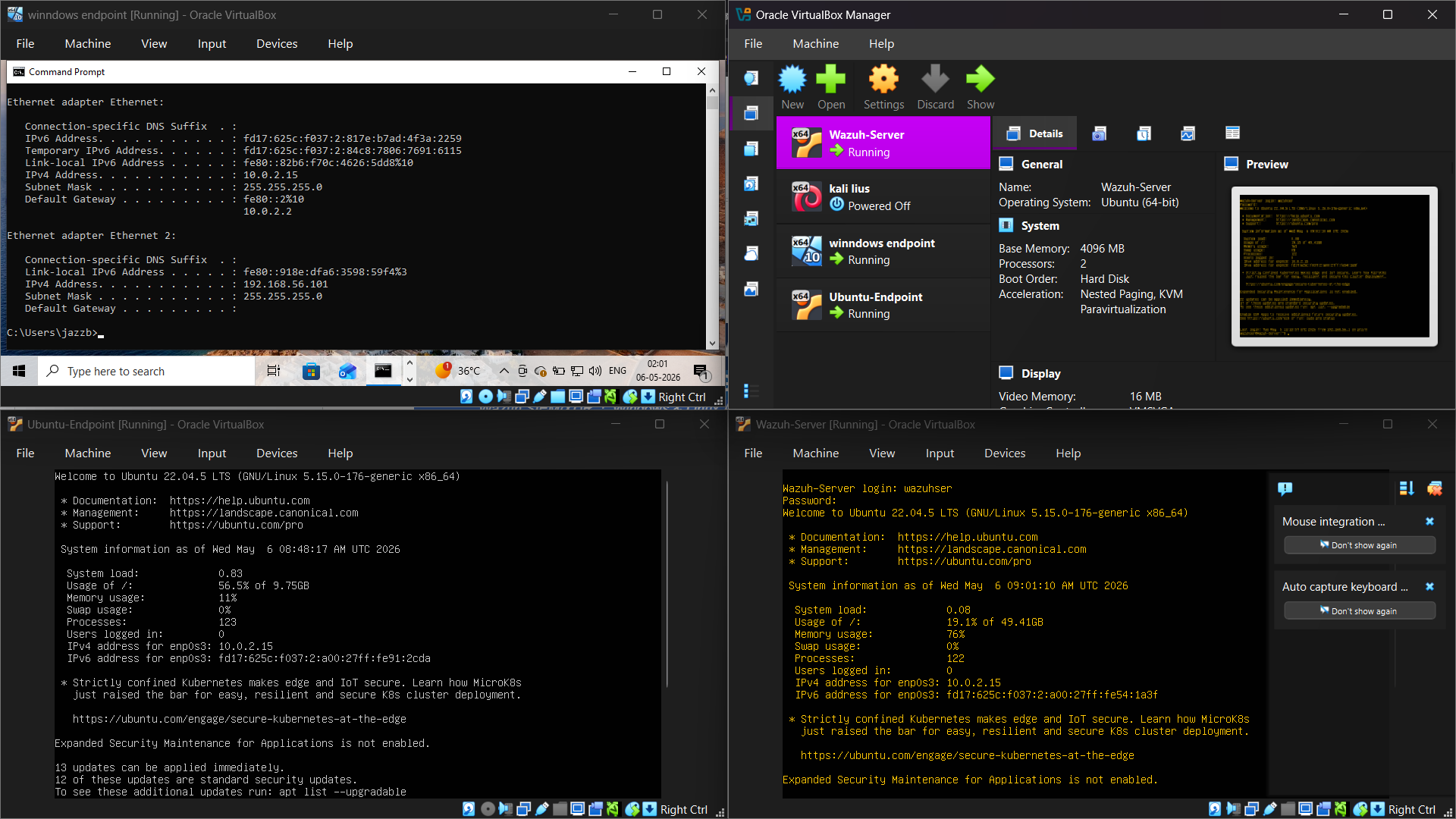Open the Cloud tool in Manager sidebar

tap(752, 253)
